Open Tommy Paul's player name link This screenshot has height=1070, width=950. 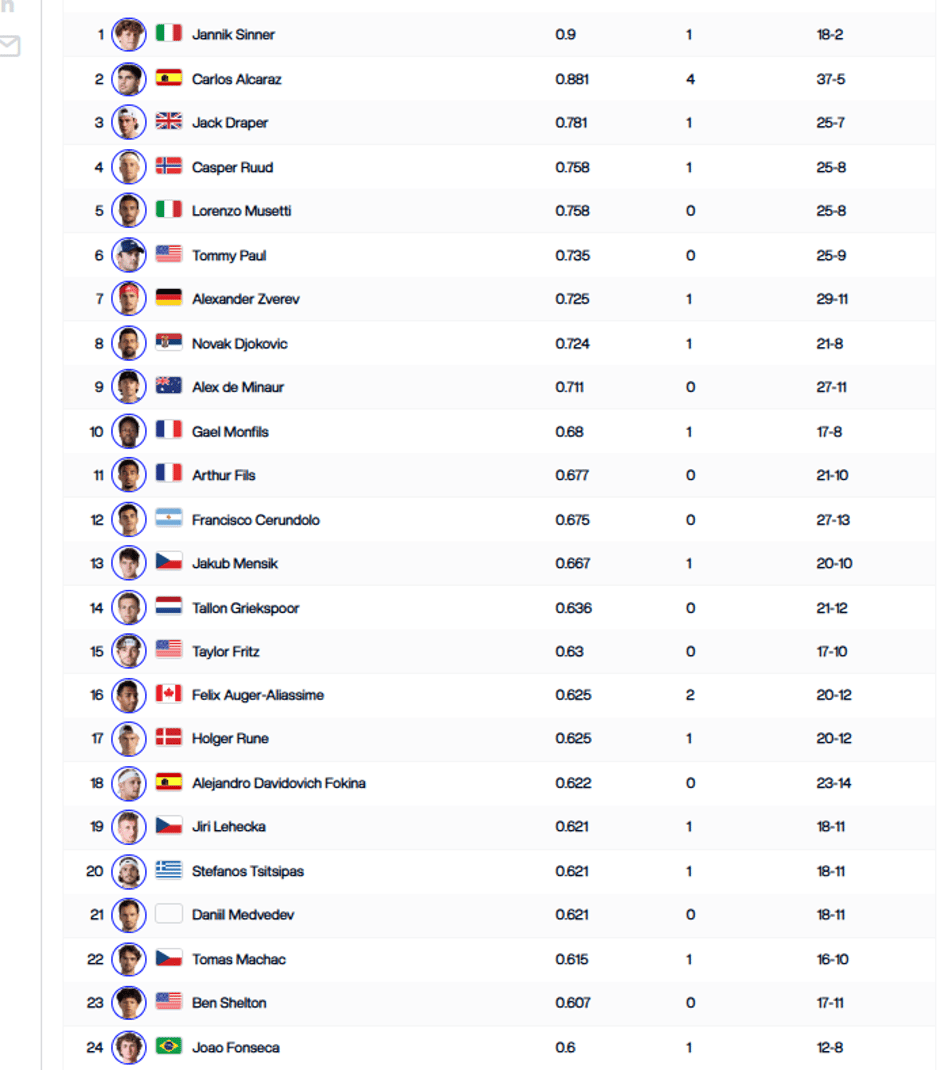(x=229, y=255)
